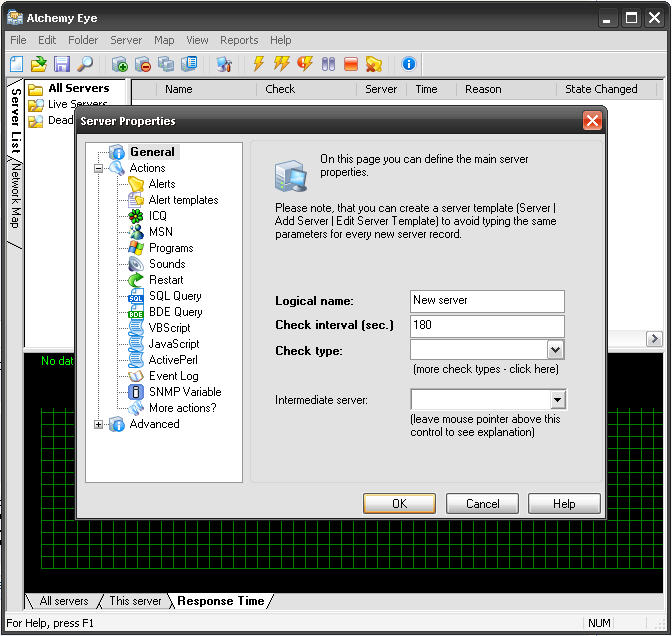Click the Help button in dialog
This screenshot has height=636, width=672.
coord(564,503)
